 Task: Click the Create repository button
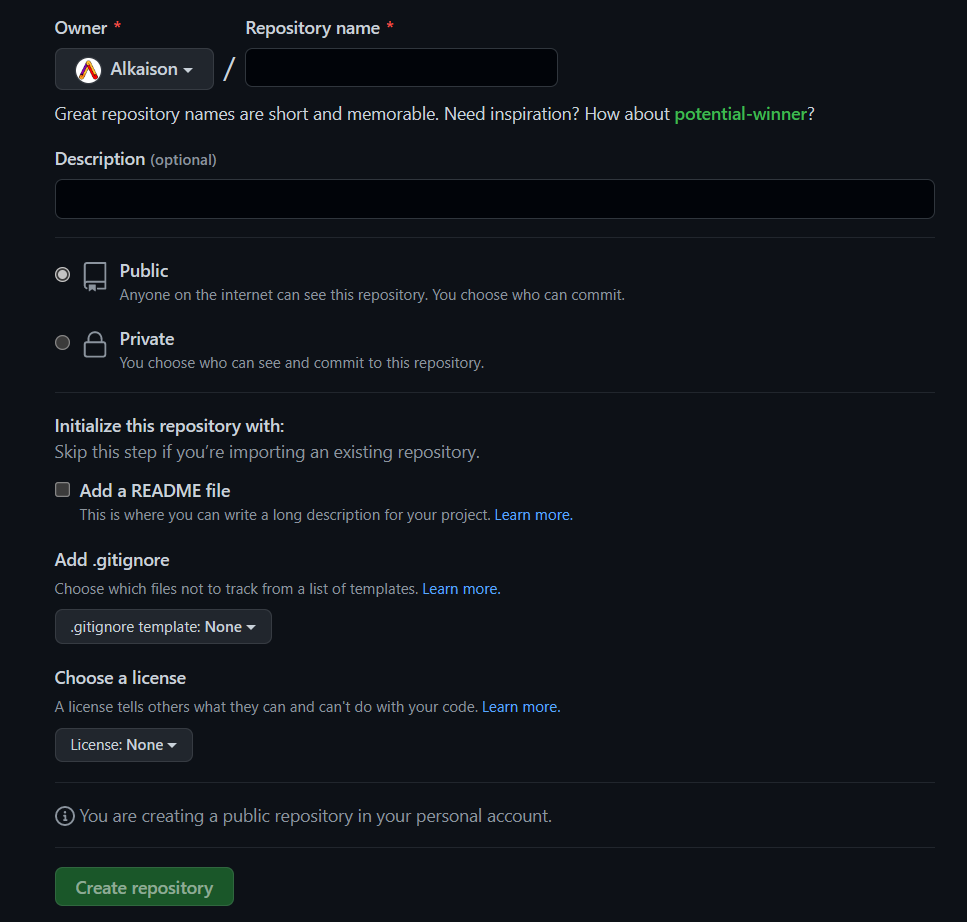click(x=144, y=886)
